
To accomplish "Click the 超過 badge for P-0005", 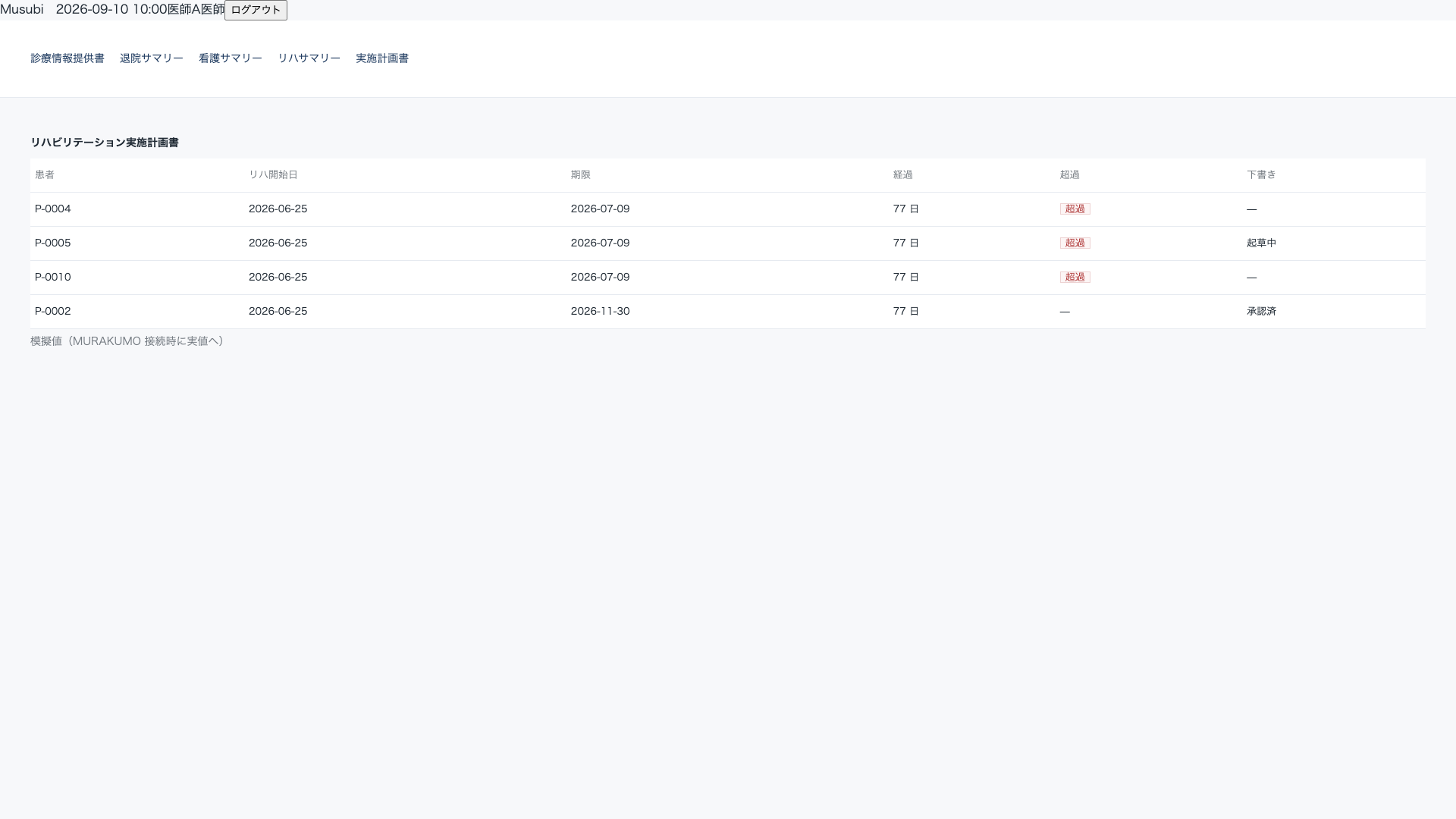I will pyautogui.click(x=1075, y=243).
